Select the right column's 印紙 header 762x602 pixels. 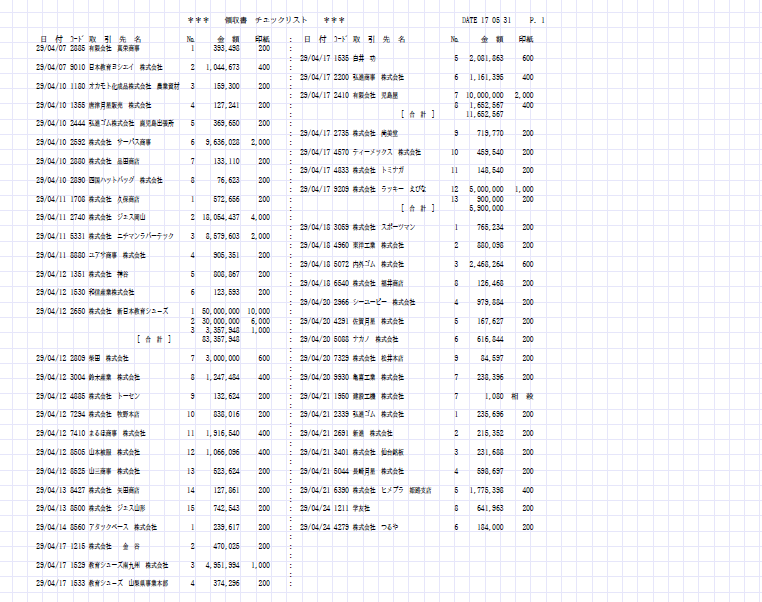526,39
